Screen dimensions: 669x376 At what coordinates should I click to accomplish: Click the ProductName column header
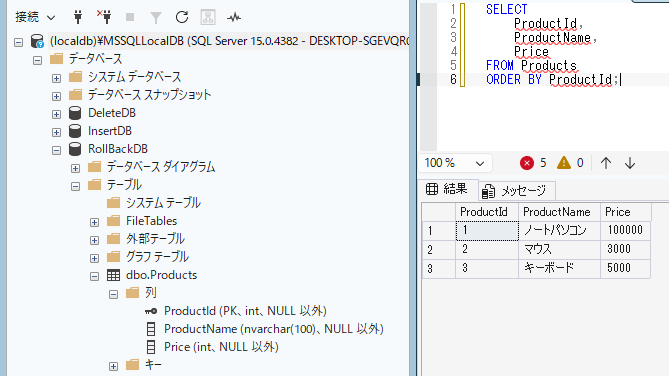click(559, 212)
